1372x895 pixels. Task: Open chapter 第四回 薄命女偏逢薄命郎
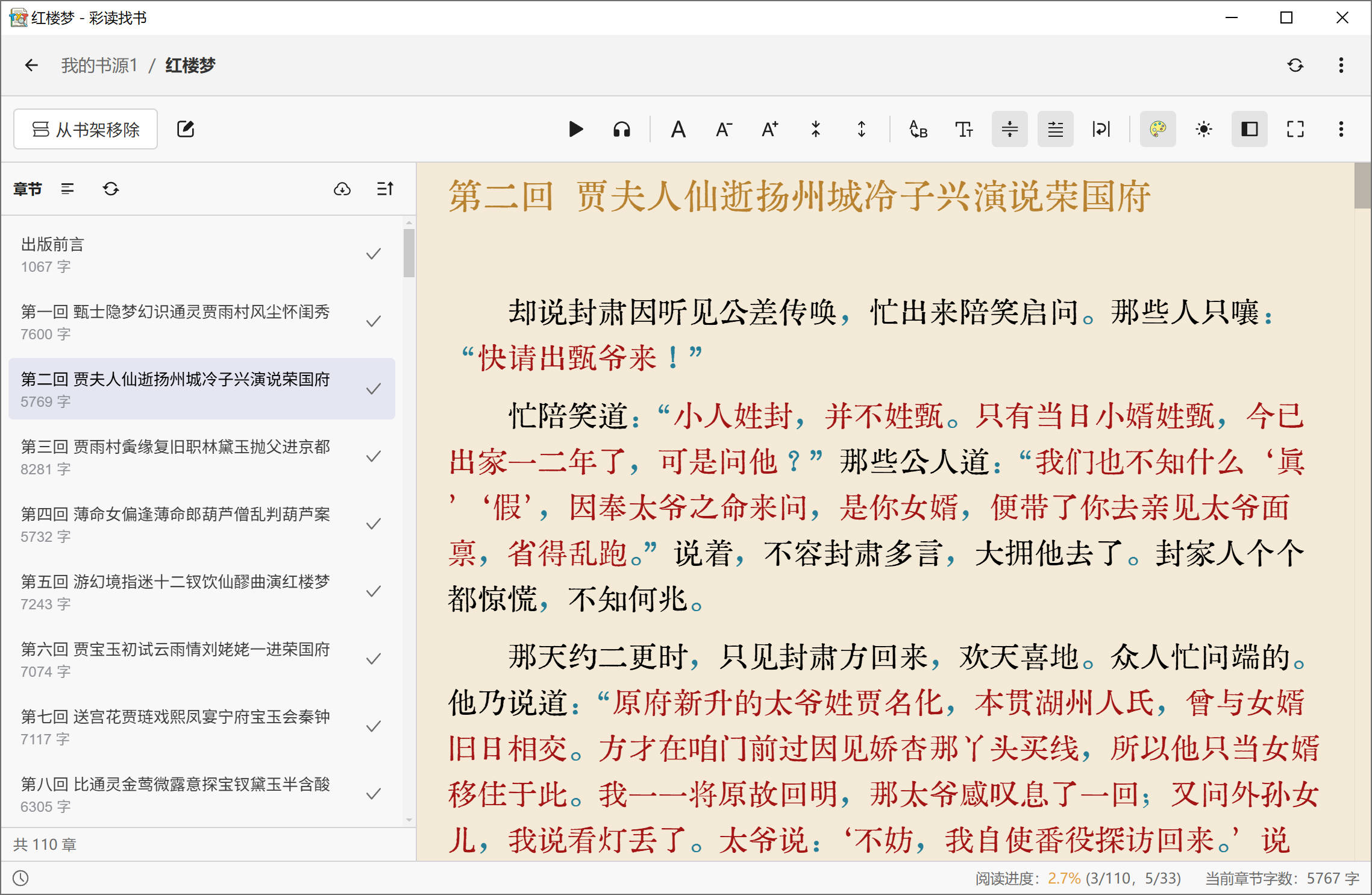pos(202,524)
